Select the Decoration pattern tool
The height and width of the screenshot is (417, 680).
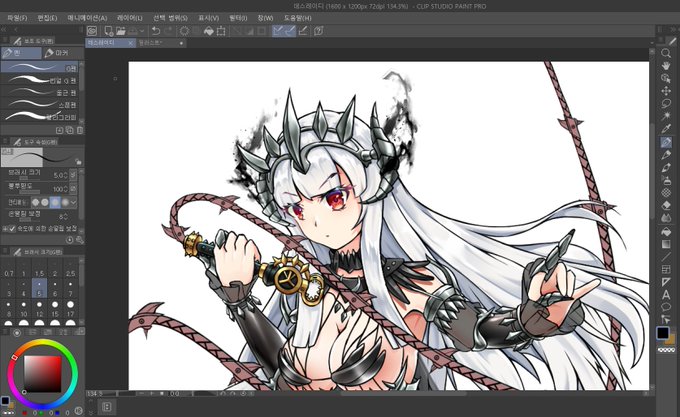click(x=666, y=192)
